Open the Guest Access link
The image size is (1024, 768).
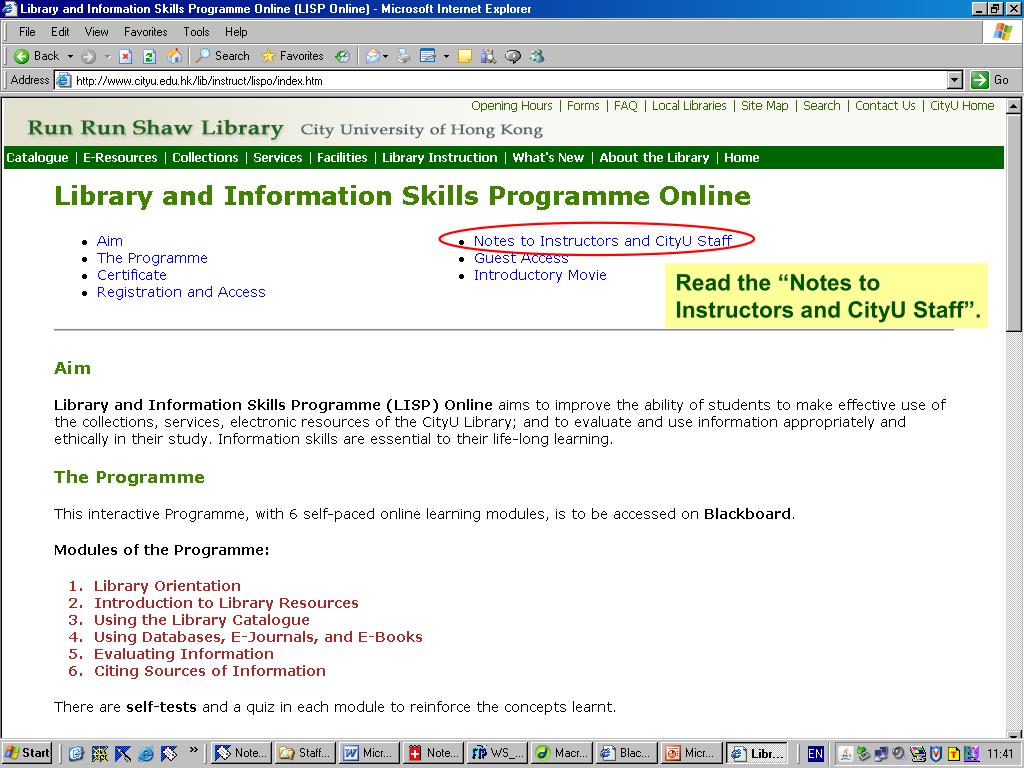click(521, 258)
